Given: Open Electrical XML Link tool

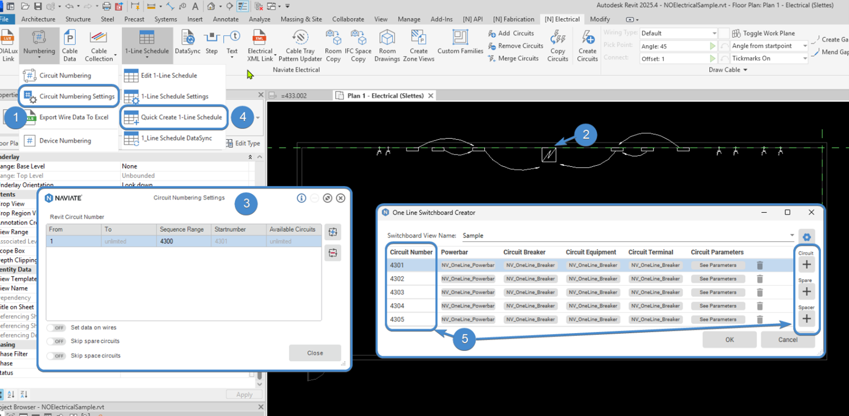Looking at the screenshot, I should [260, 46].
